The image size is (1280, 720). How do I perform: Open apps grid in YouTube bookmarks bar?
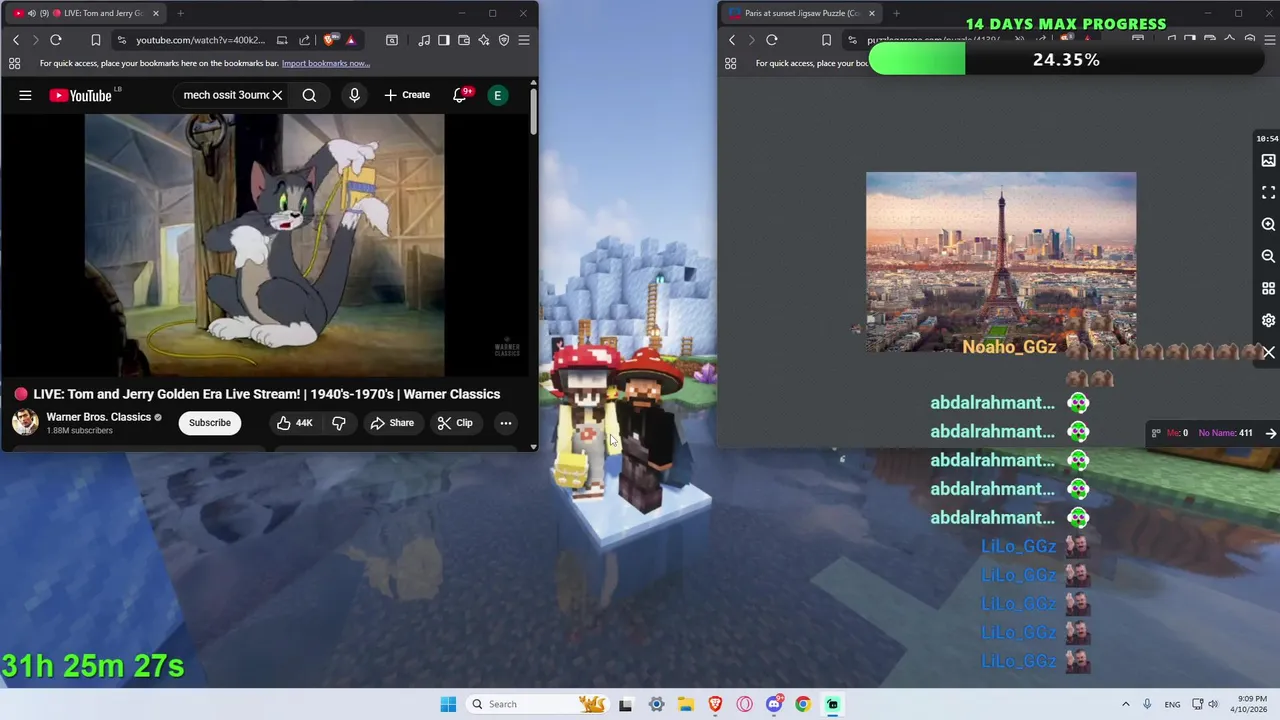(15, 63)
